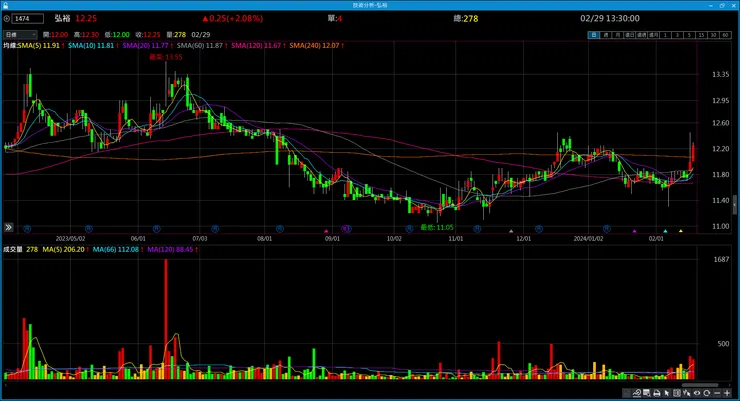The width and height of the screenshot is (740, 401).
Task: Select the adjusted monthly (還月) period
Action: click(654, 35)
